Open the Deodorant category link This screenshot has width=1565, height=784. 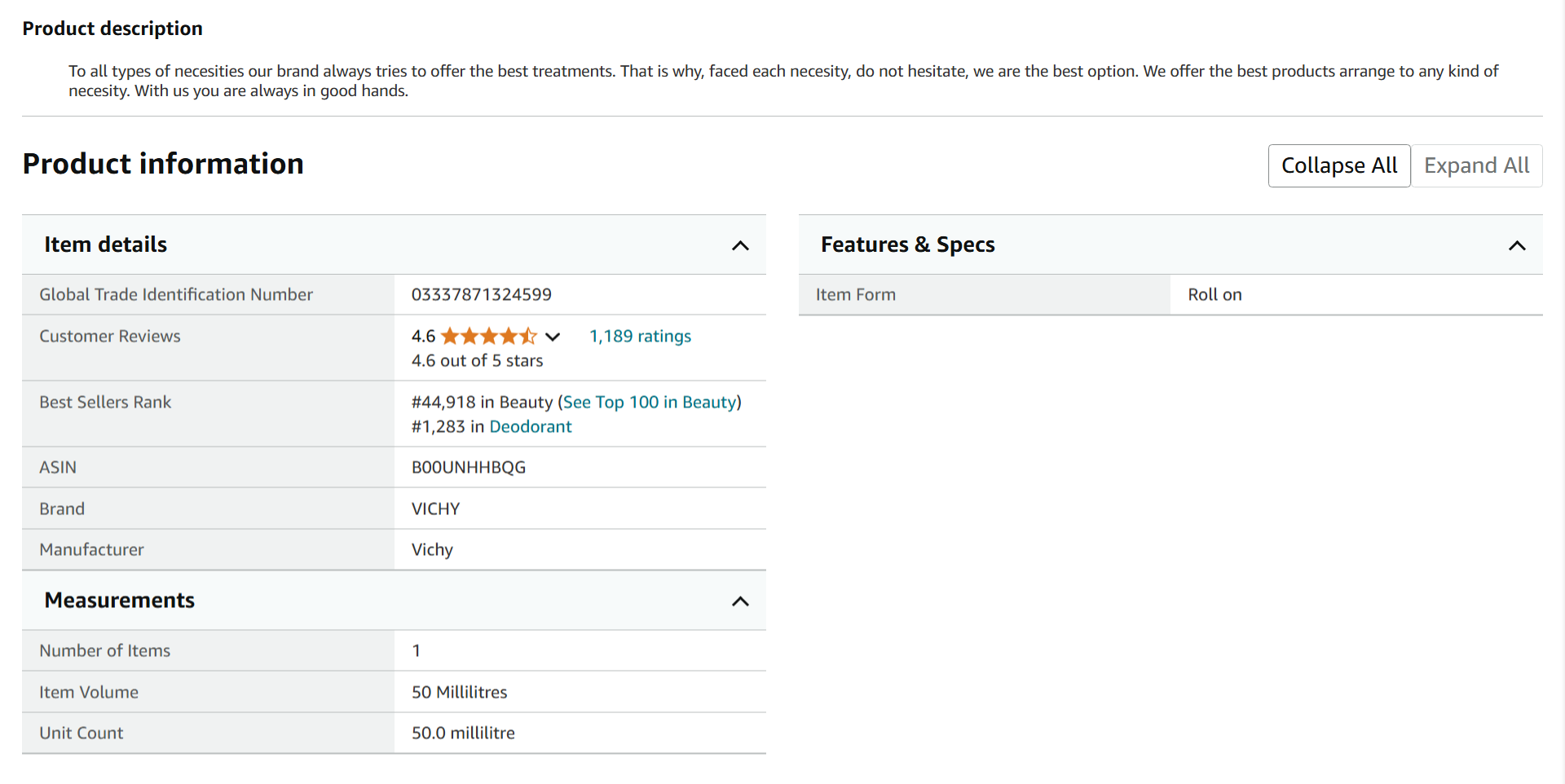click(530, 426)
